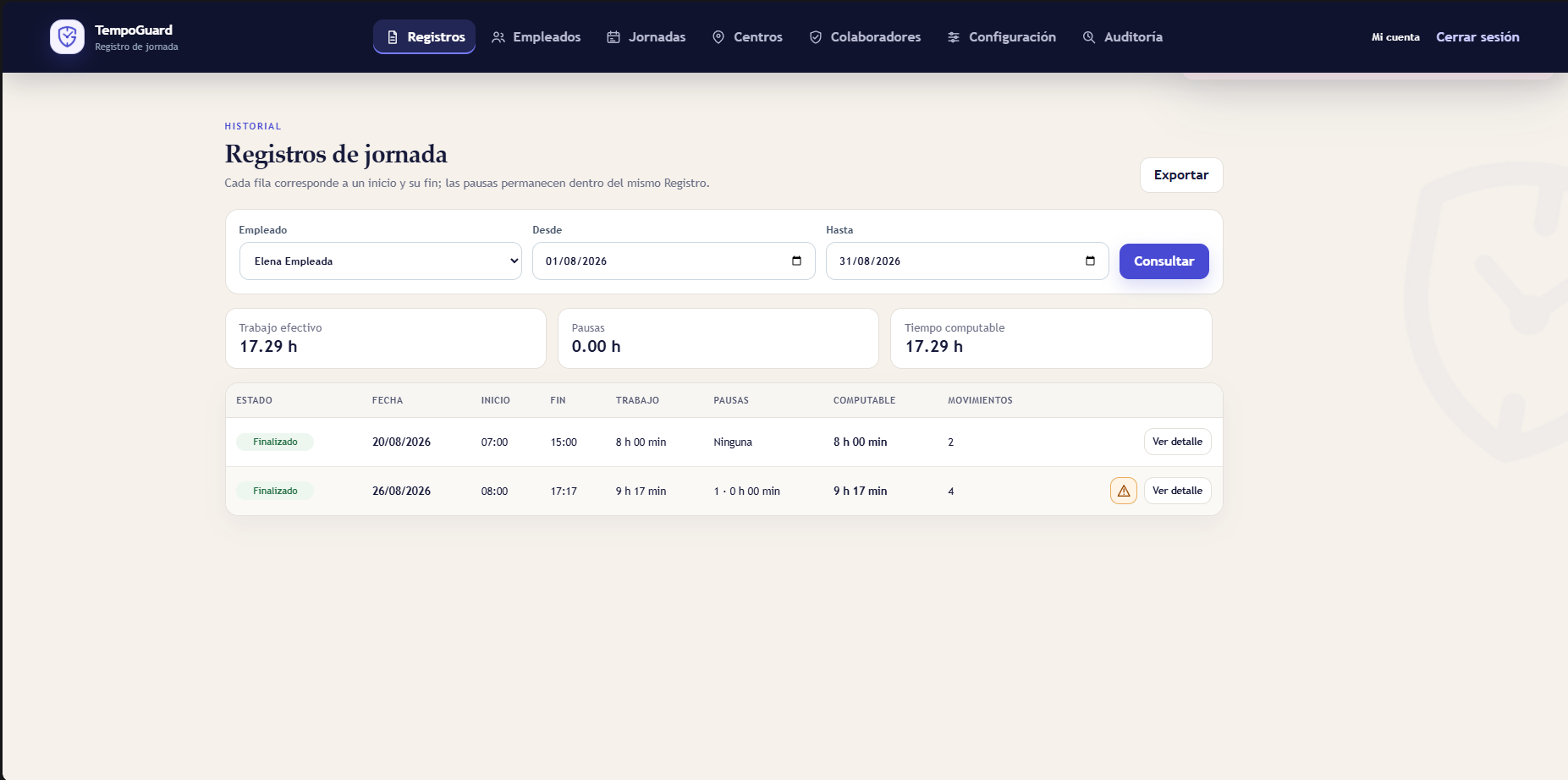This screenshot has width=1568, height=780.
Task: Export the records with Exportar
Action: click(x=1181, y=175)
